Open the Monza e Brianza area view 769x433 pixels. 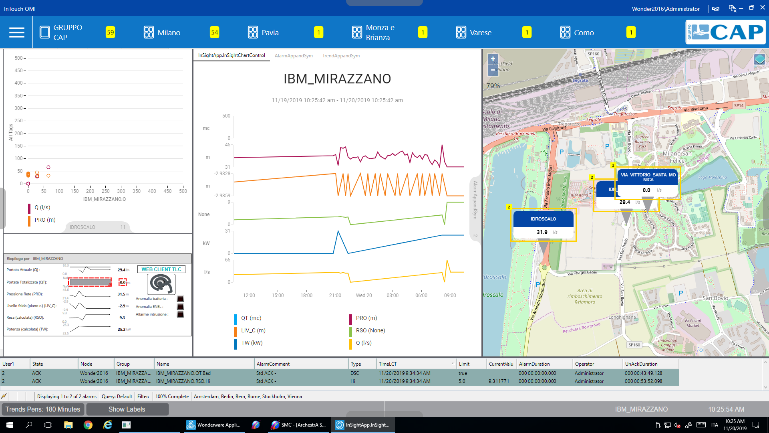(x=373, y=32)
